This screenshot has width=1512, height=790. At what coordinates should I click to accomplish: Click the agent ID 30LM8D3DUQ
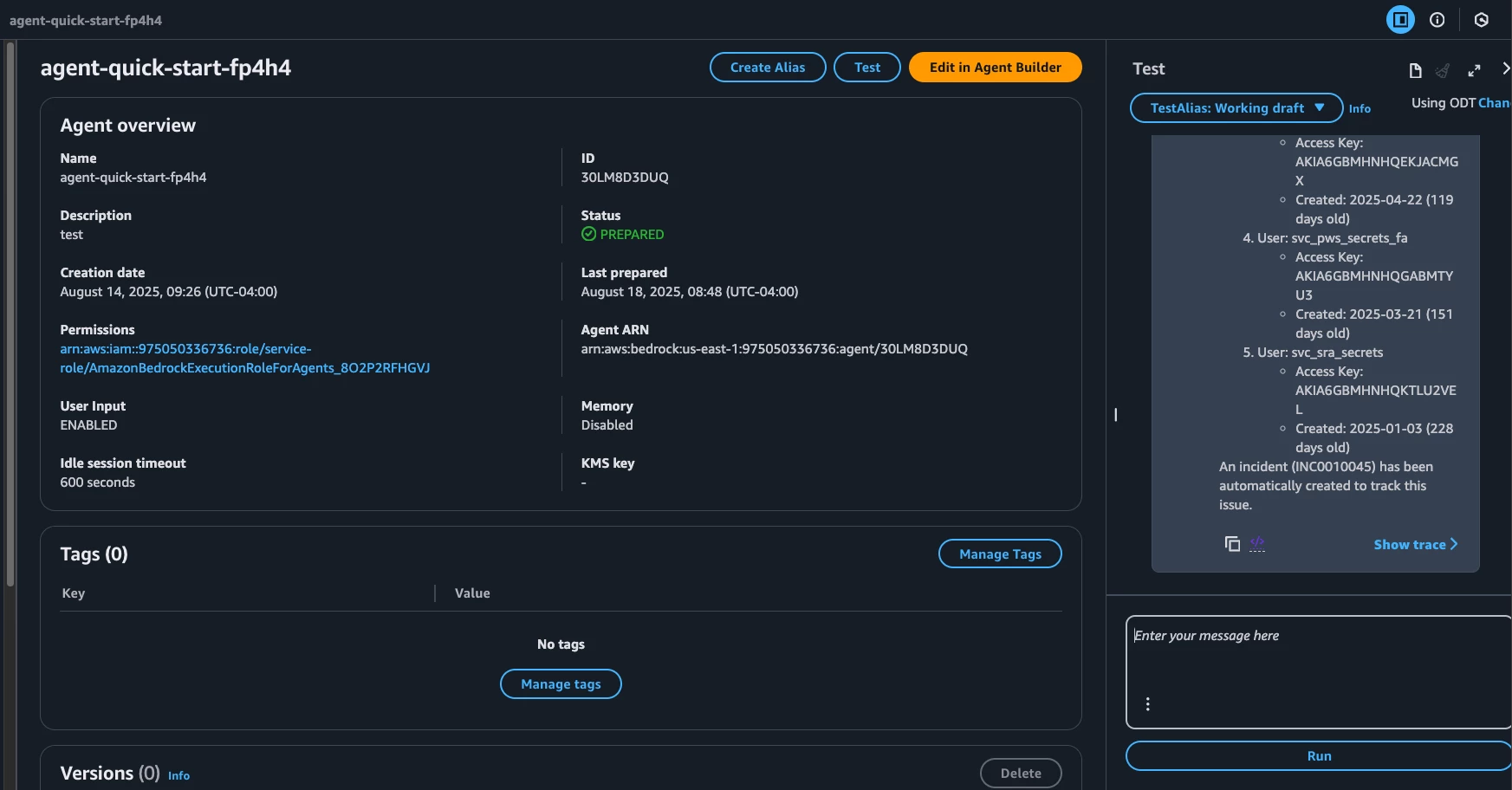pos(625,178)
